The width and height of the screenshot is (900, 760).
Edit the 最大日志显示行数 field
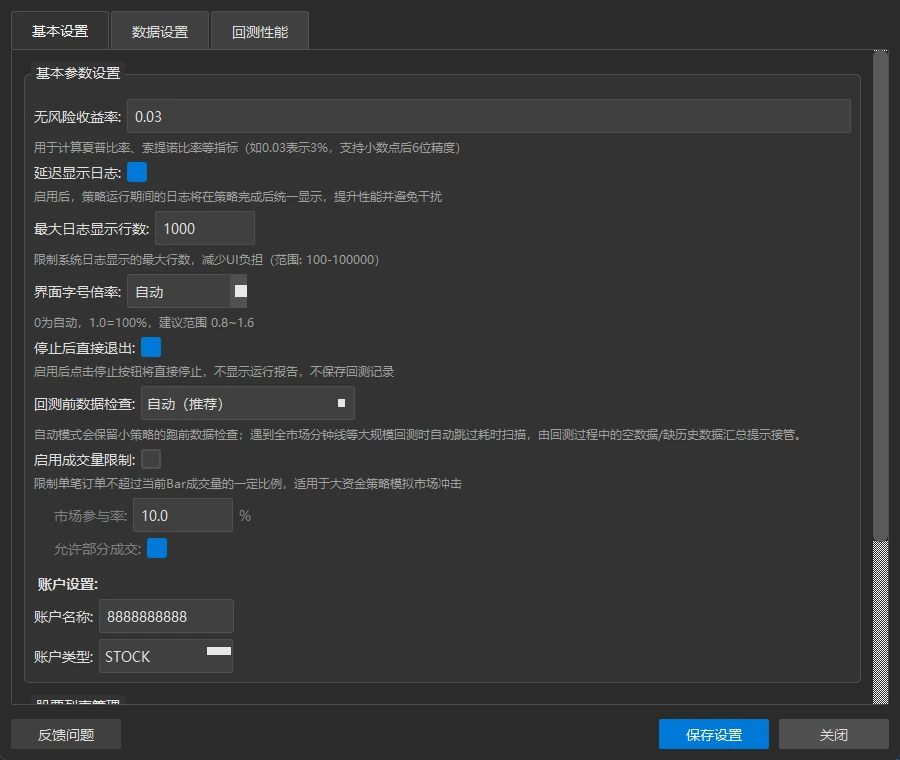click(x=205, y=228)
